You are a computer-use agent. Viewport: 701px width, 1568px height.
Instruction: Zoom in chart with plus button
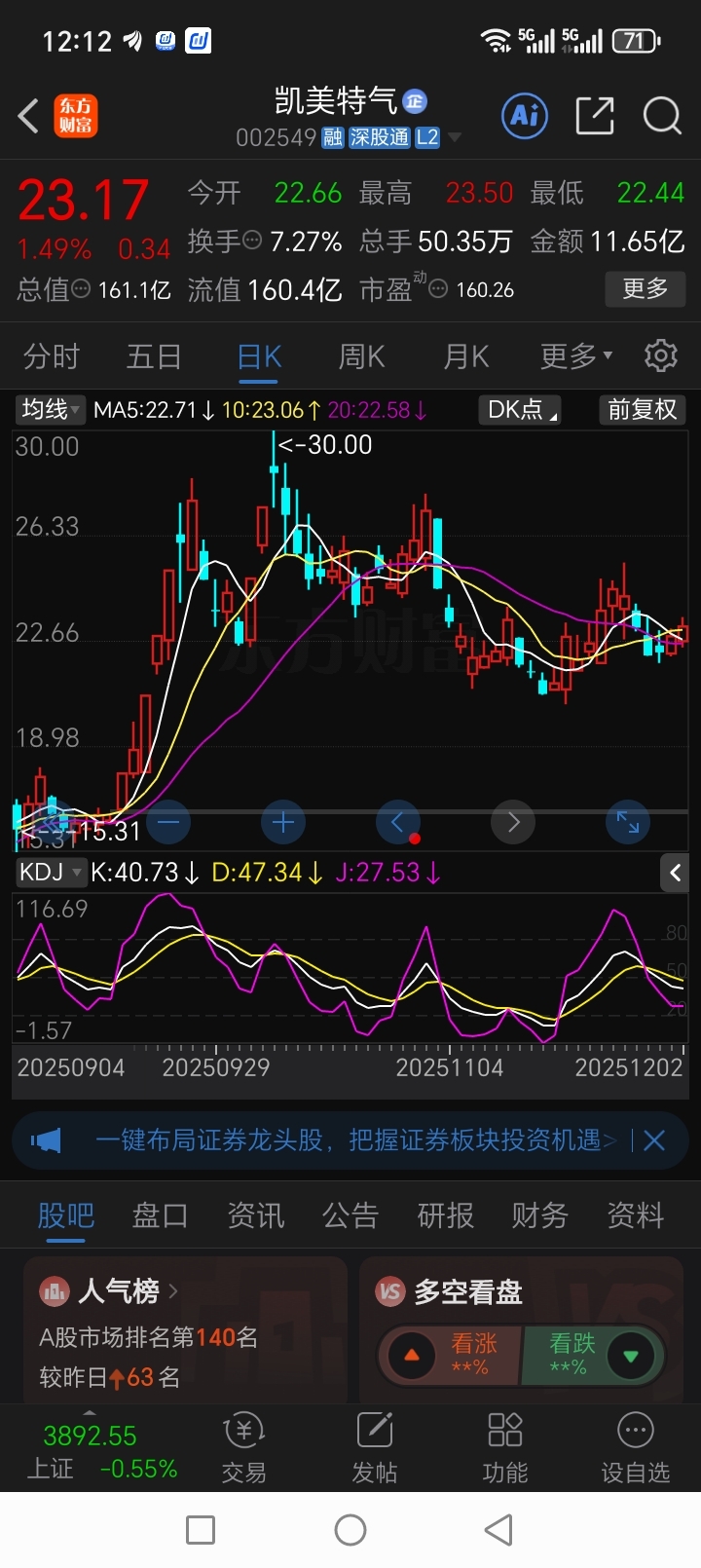(283, 823)
